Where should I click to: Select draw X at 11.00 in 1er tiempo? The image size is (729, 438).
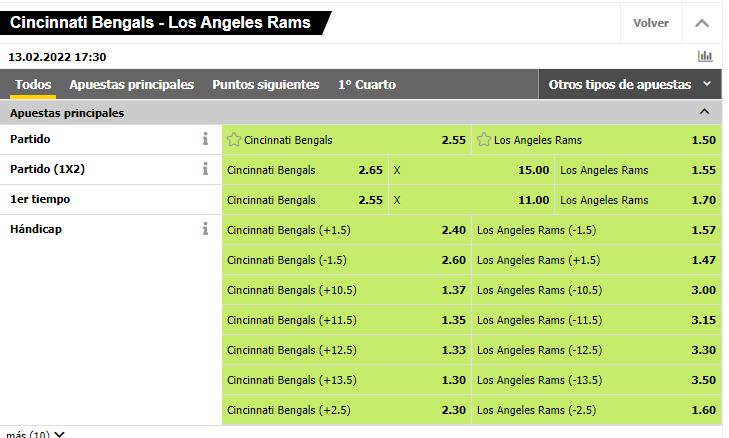(x=471, y=200)
